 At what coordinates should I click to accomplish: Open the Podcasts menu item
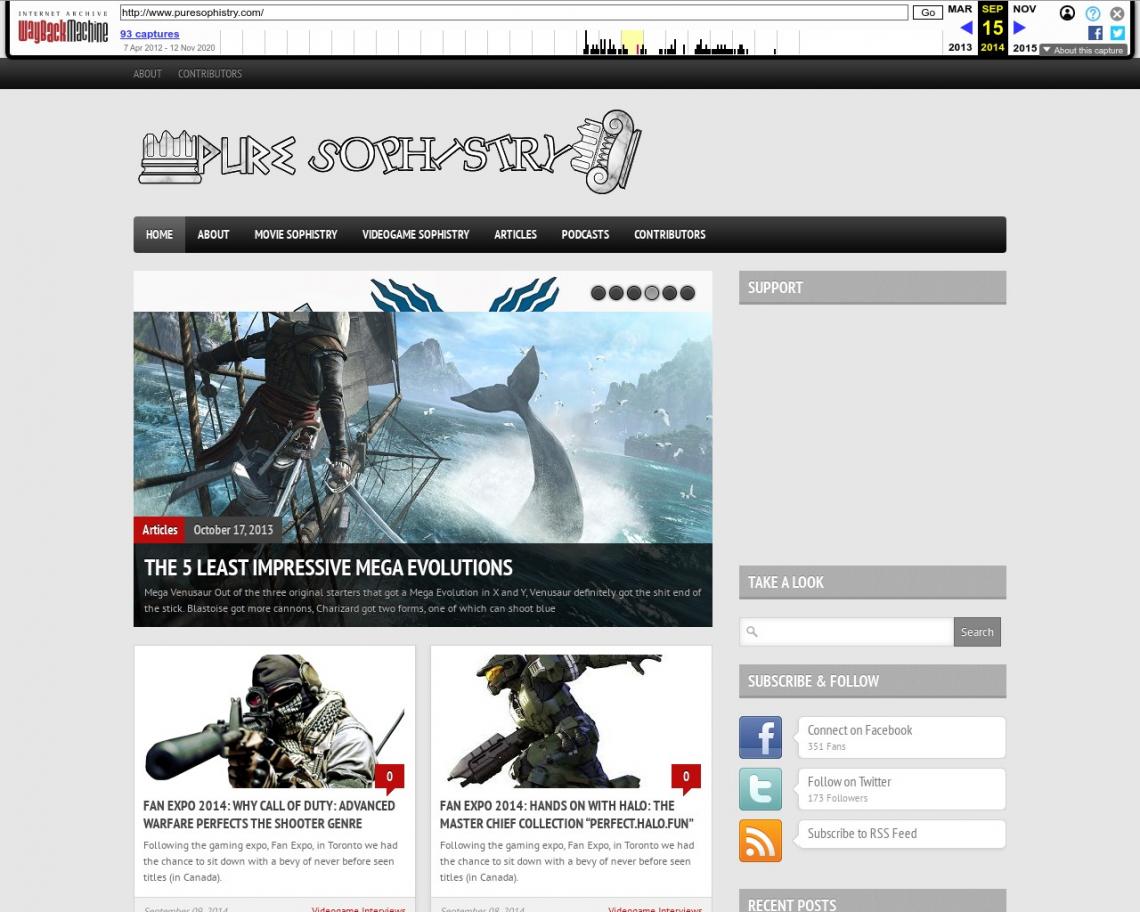(585, 235)
